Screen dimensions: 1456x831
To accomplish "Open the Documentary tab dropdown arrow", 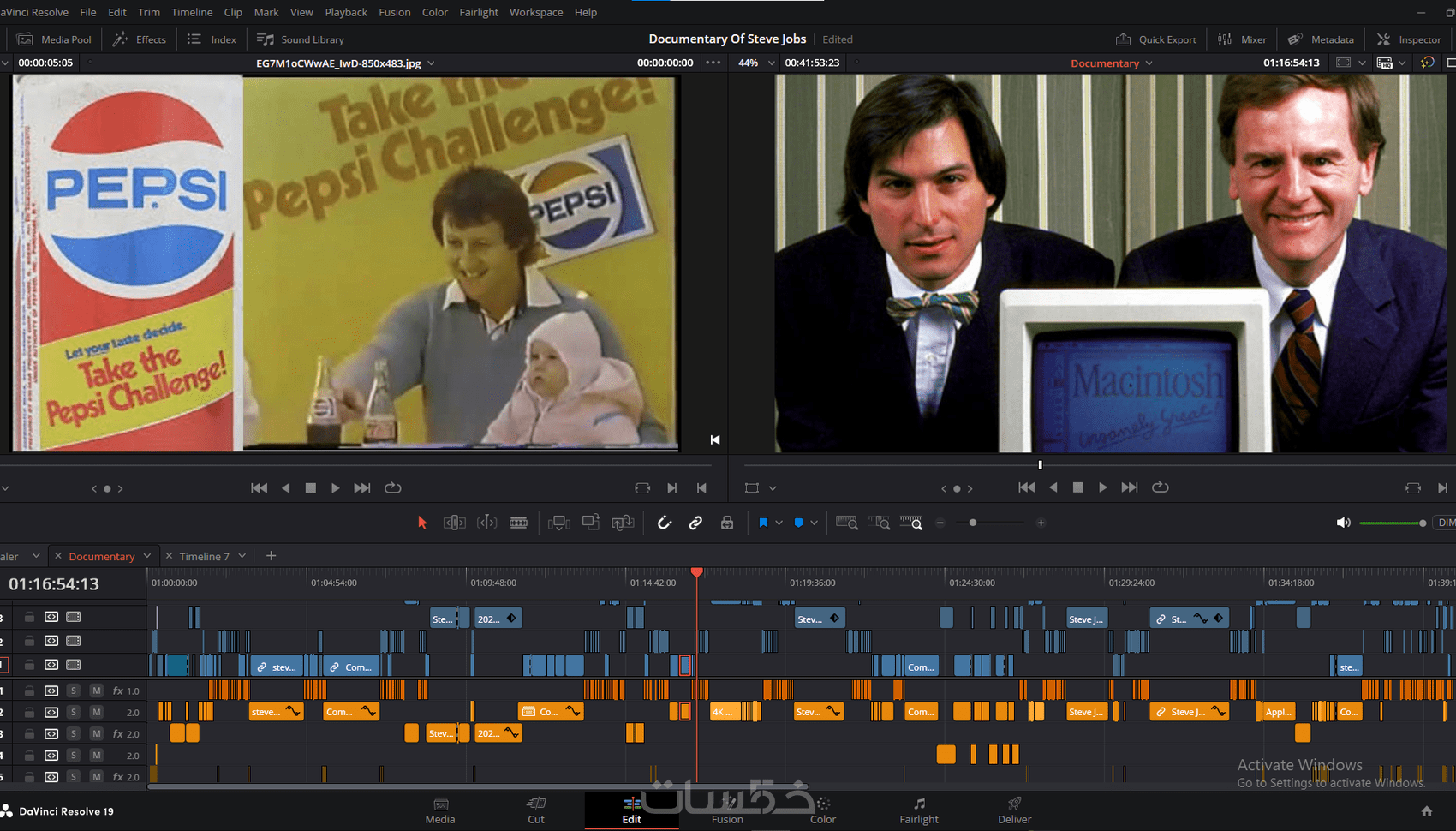I will coord(147,556).
